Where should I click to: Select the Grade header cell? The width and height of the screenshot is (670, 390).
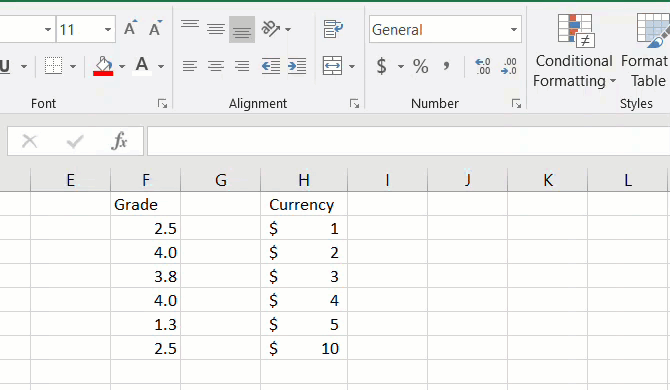[x=146, y=204]
